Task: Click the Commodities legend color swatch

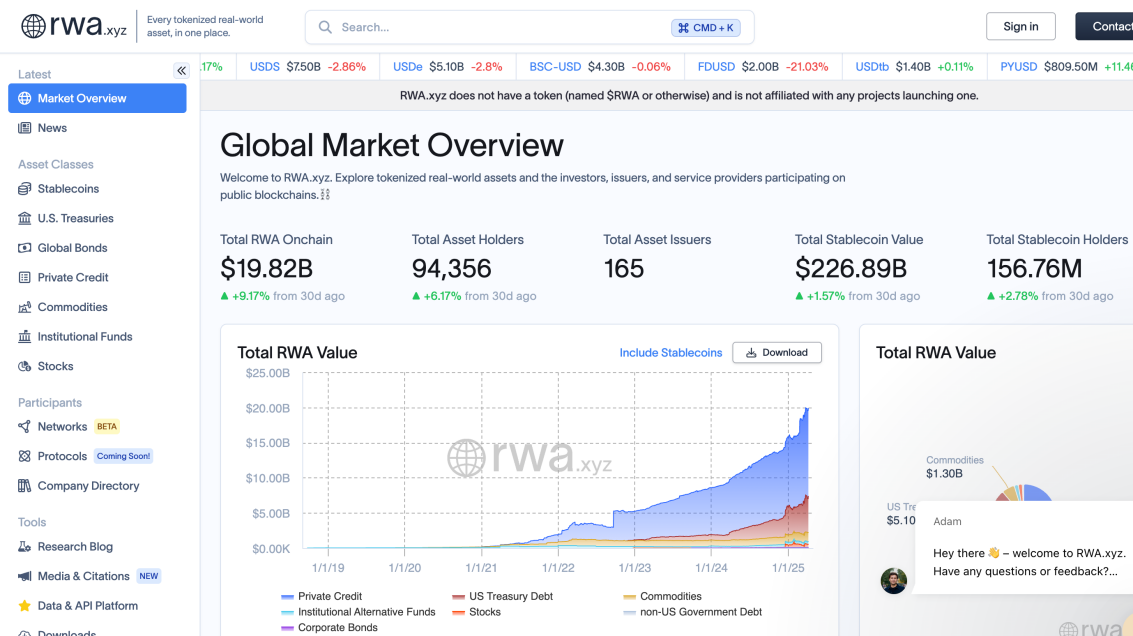Action: point(629,597)
